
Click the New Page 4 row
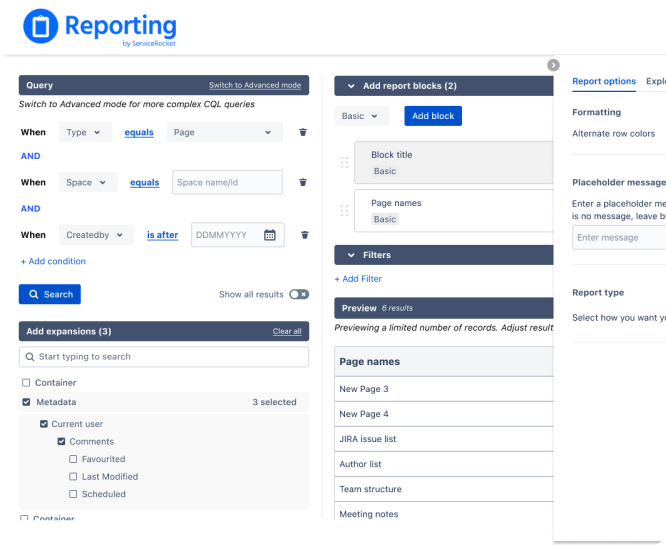pos(444,414)
